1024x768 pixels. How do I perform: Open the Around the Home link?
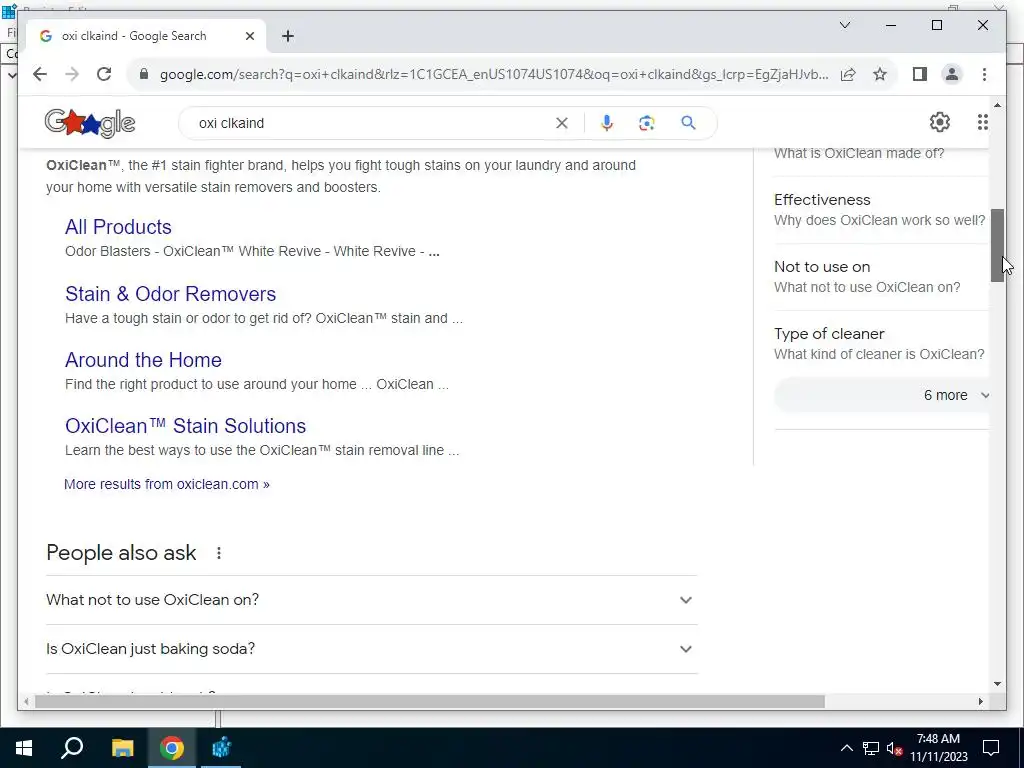point(143,360)
